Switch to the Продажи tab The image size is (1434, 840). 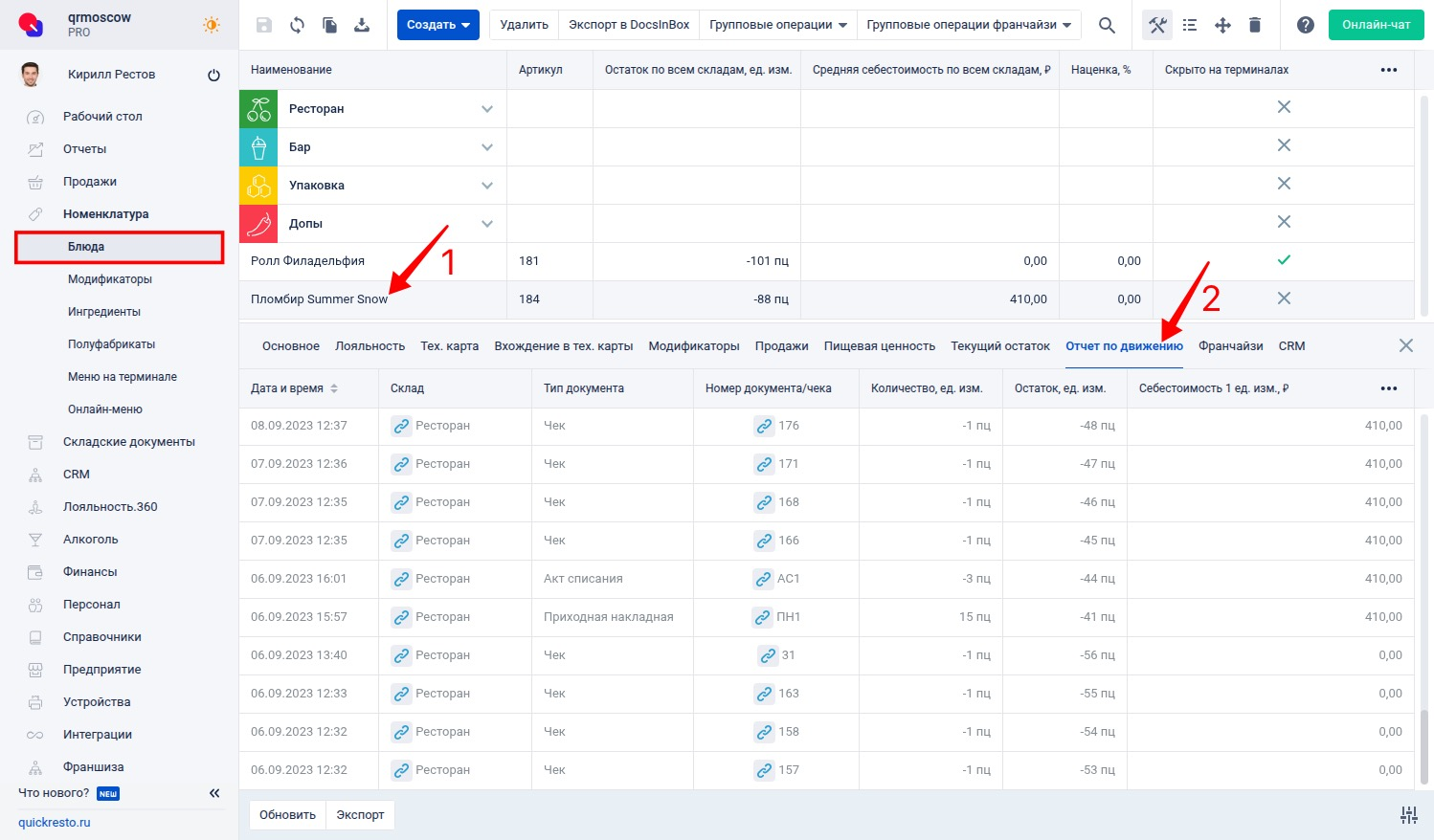(782, 346)
